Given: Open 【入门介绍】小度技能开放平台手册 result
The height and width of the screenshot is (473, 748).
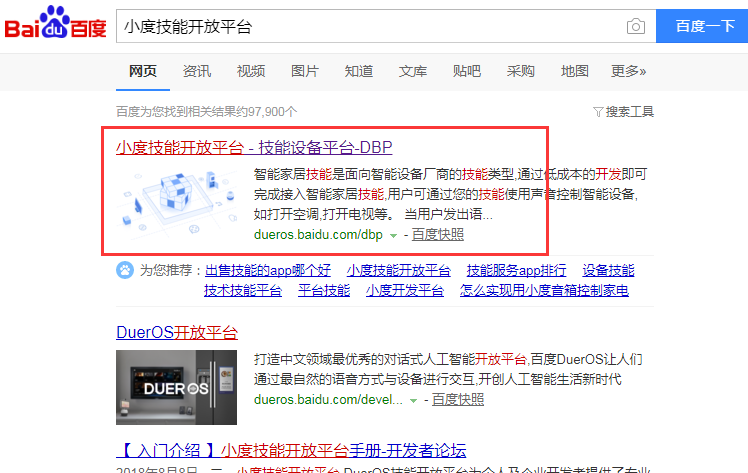Looking at the screenshot, I should tap(291, 450).
